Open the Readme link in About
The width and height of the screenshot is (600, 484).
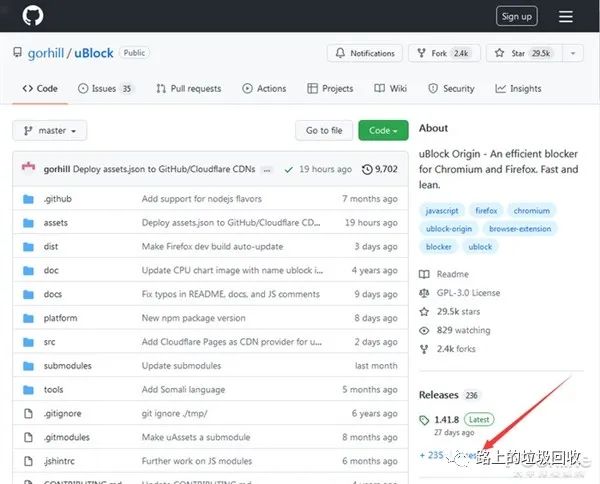click(x=444, y=274)
